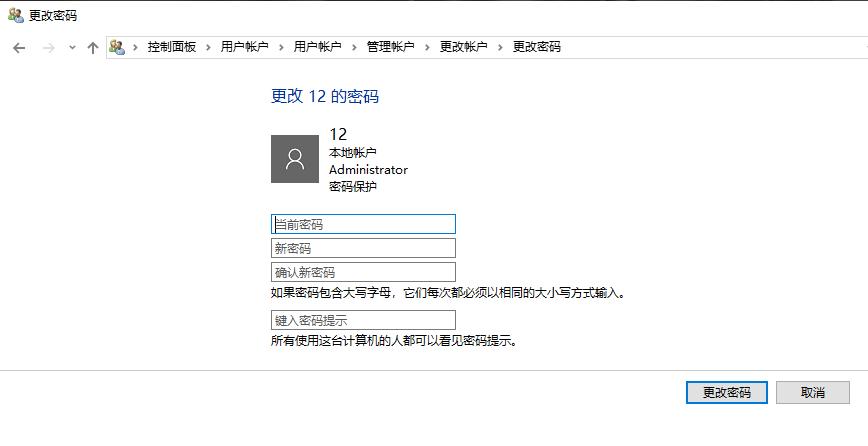The width and height of the screenshot is (868, 446).
Task: Expand chevron before 管理帐户 breadcrumb
Action: [x=354, y=48]
